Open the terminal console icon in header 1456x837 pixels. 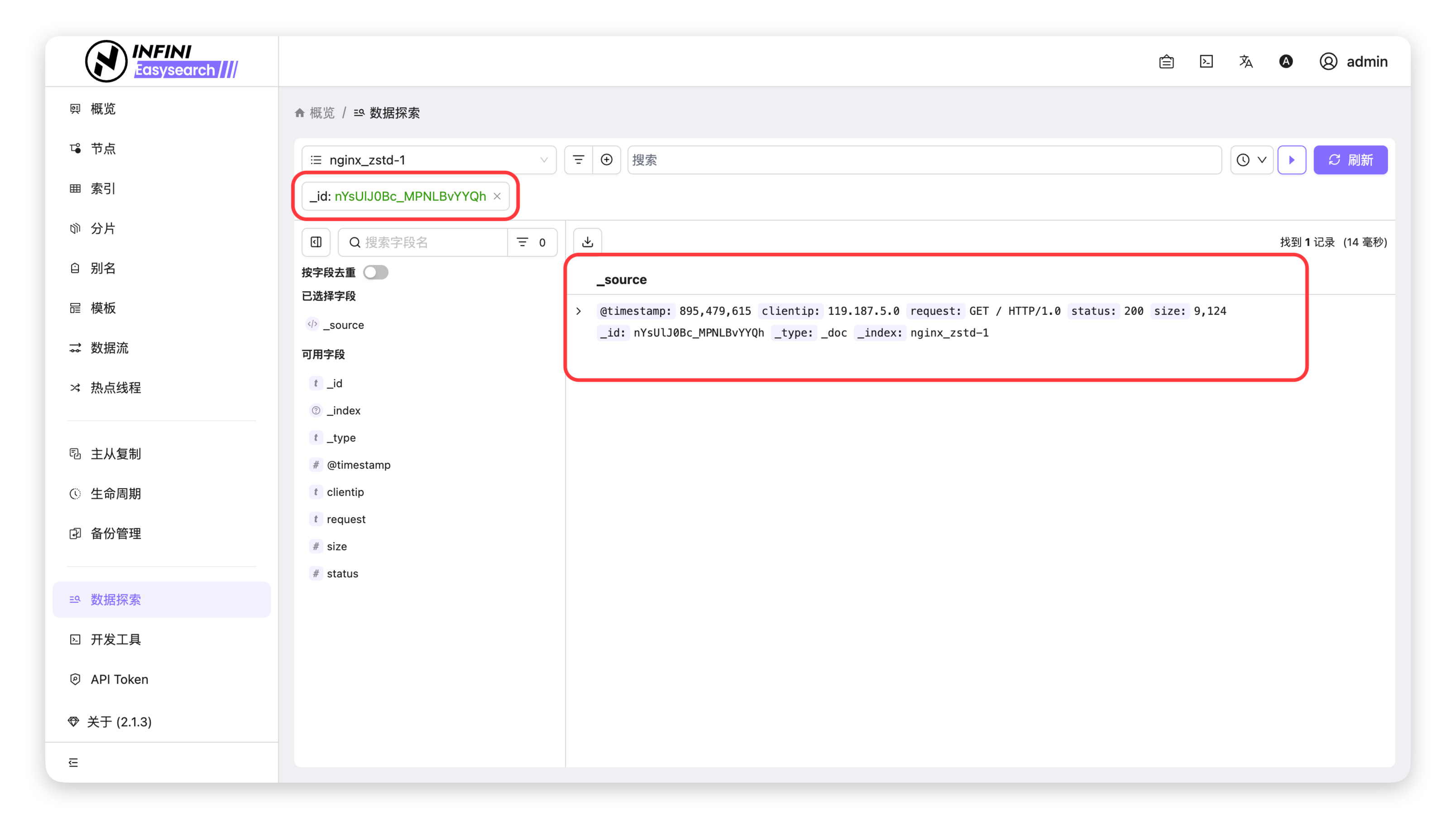point(1206,62)
